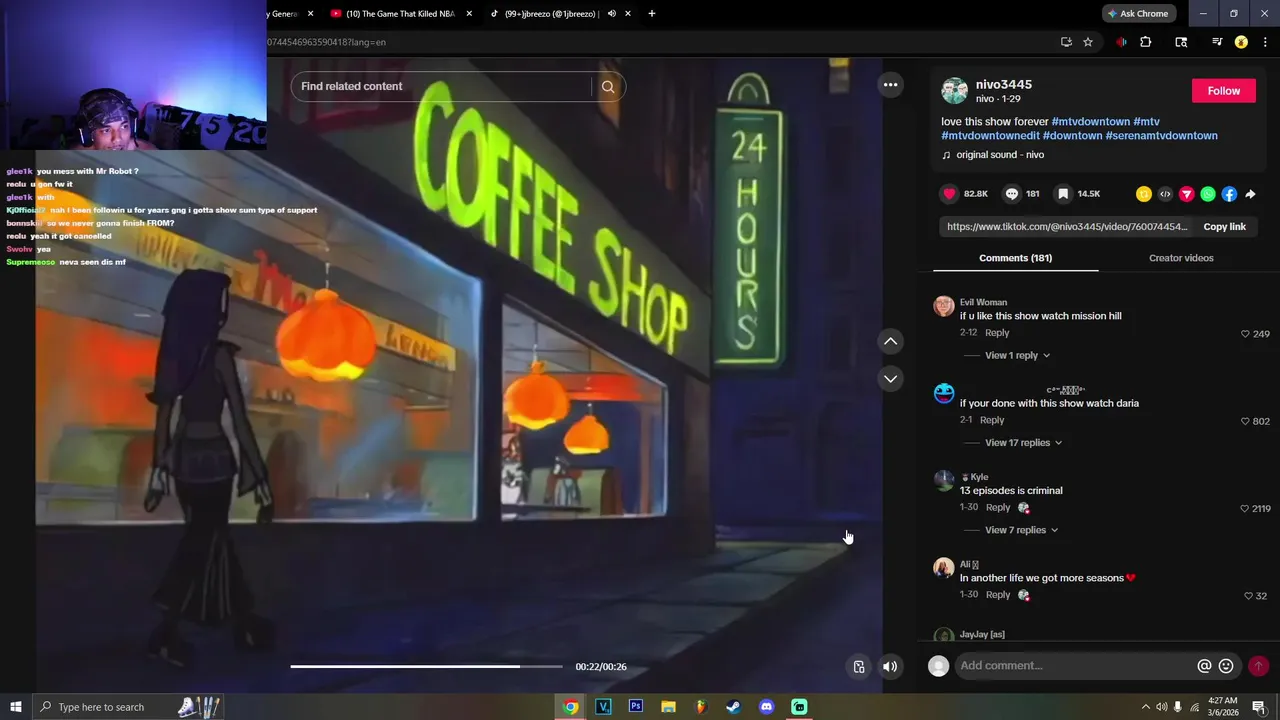
Task: Reply to Ali's comment
Action: [998, 595]
